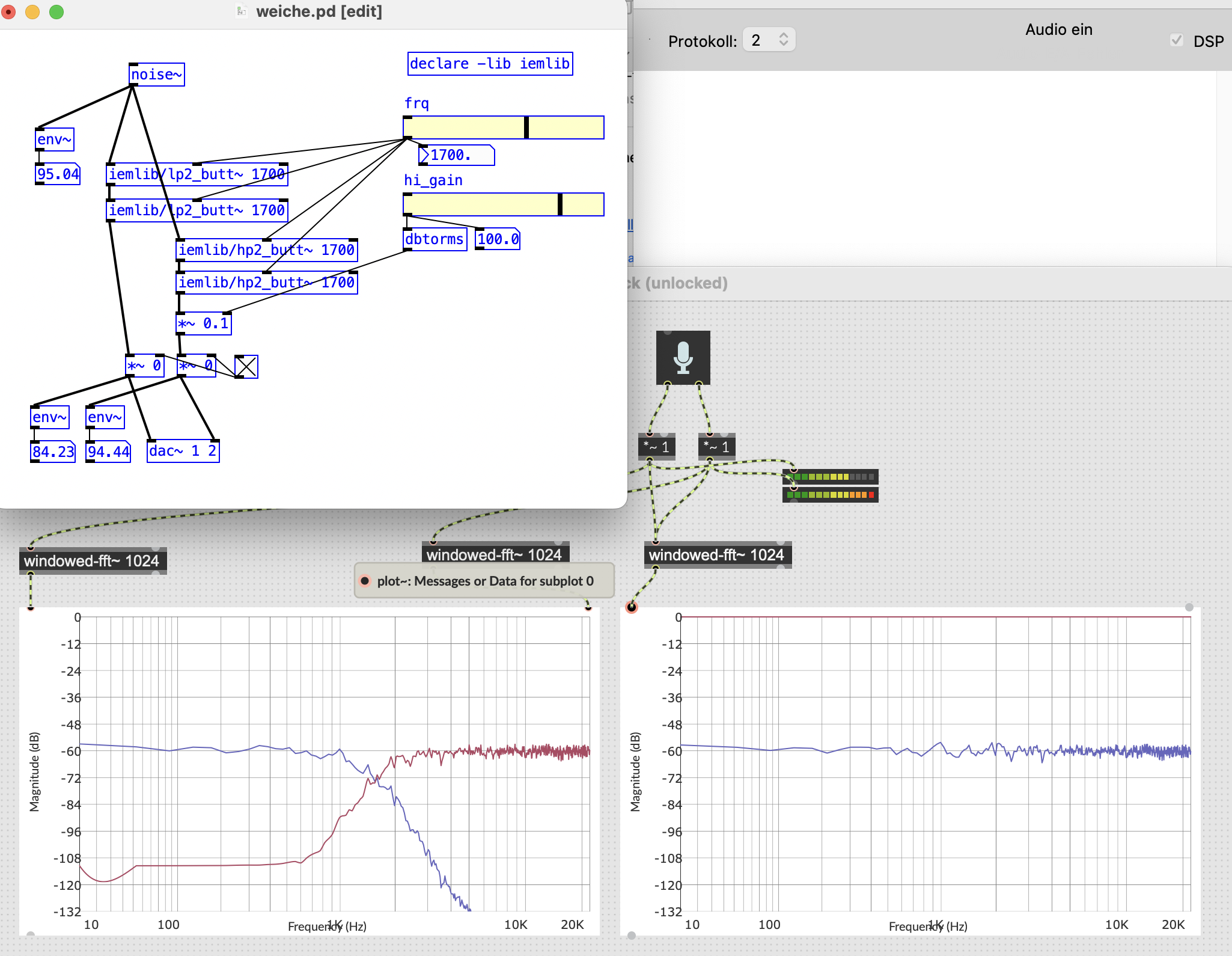Click the lower level meter bar
The height and width of the screenshot is (956, 1232).
pos(830,495)
